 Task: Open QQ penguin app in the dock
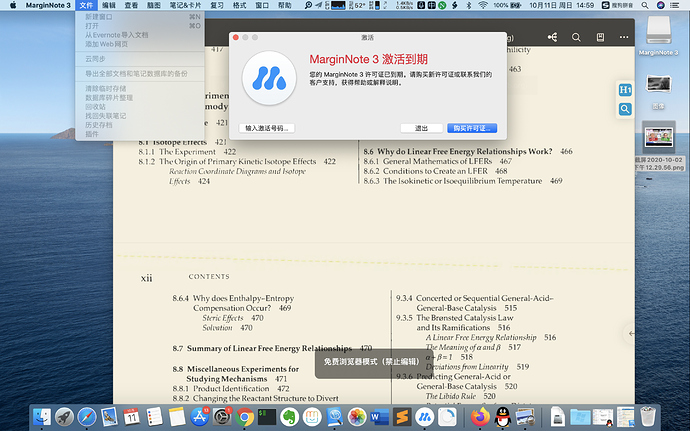coord(502,416)
